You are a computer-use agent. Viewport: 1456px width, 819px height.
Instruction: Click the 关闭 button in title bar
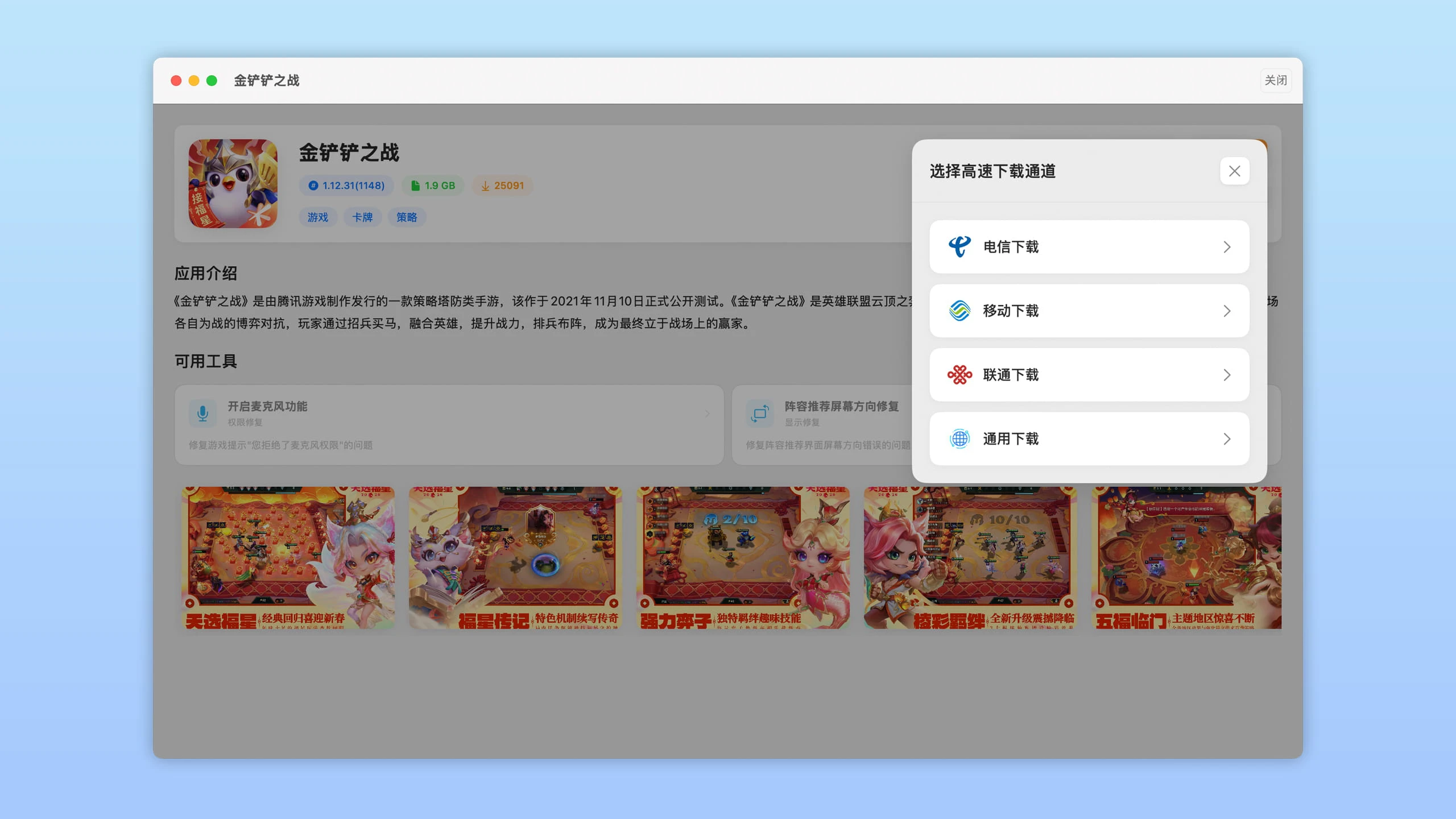pyautogui.click(x=1276, y=80)
